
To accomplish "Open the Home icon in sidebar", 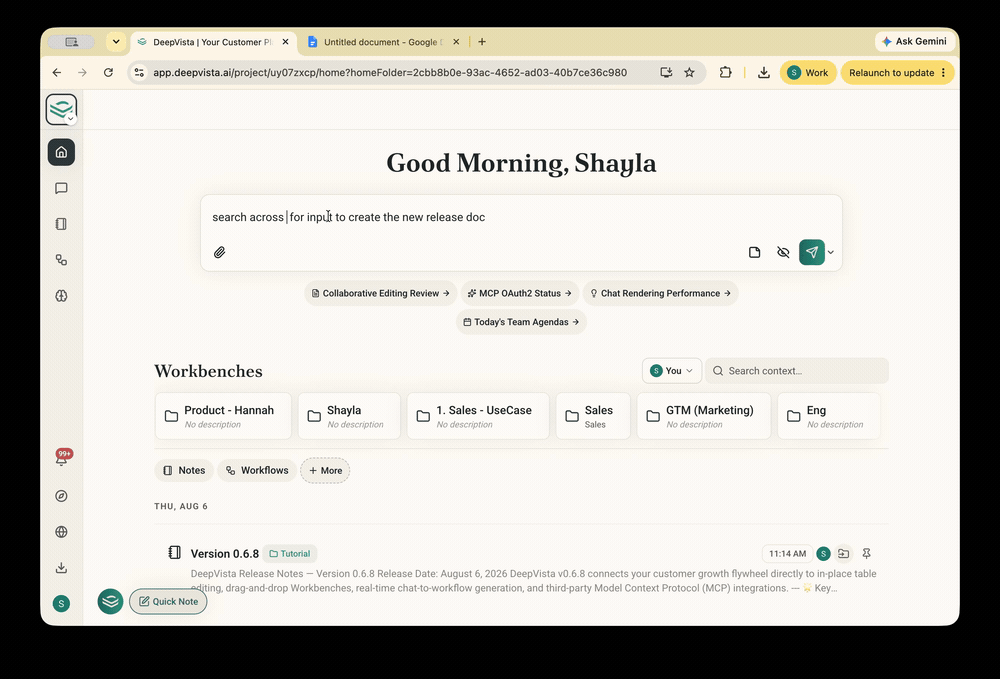I will (x=61, y=152).
